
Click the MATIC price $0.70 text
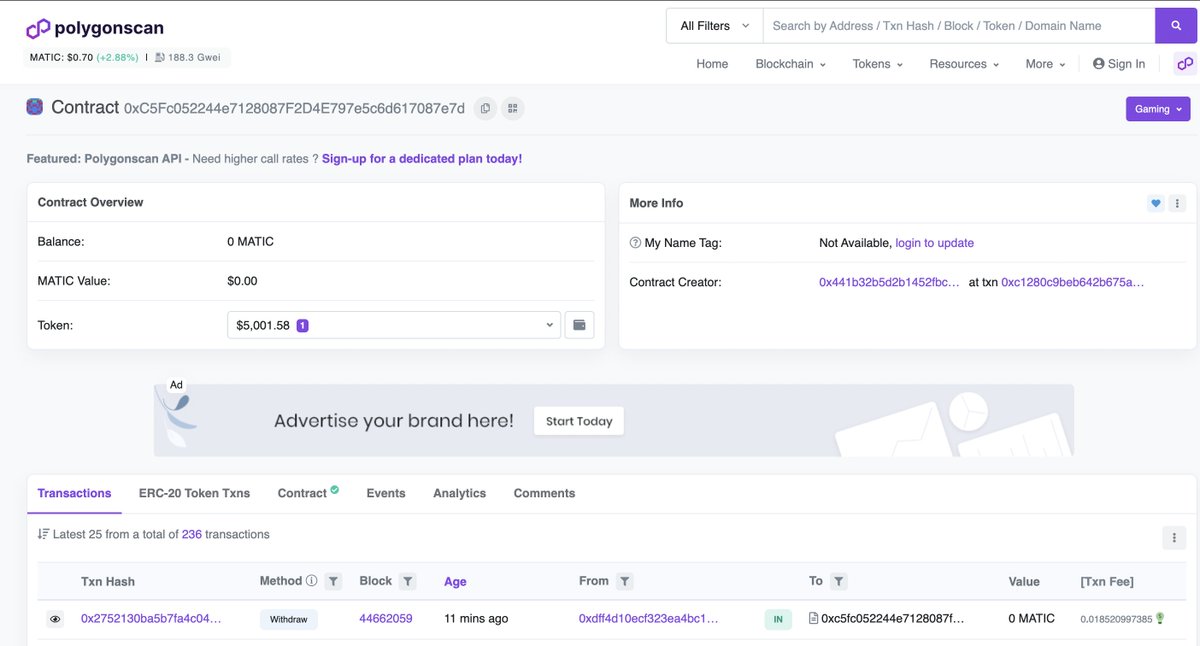tap(61, 58)
